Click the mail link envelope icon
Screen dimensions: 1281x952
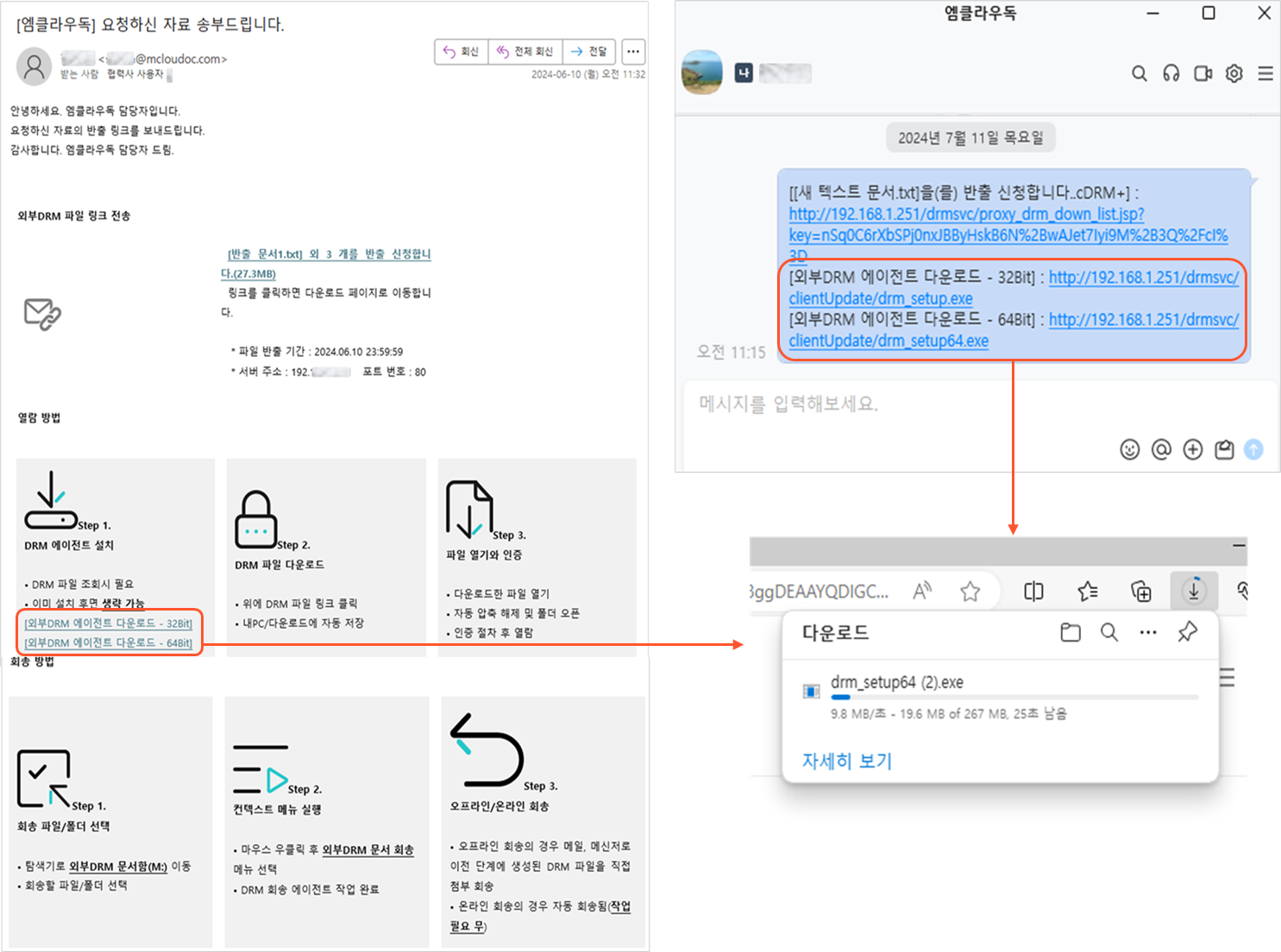click(42, 314)
